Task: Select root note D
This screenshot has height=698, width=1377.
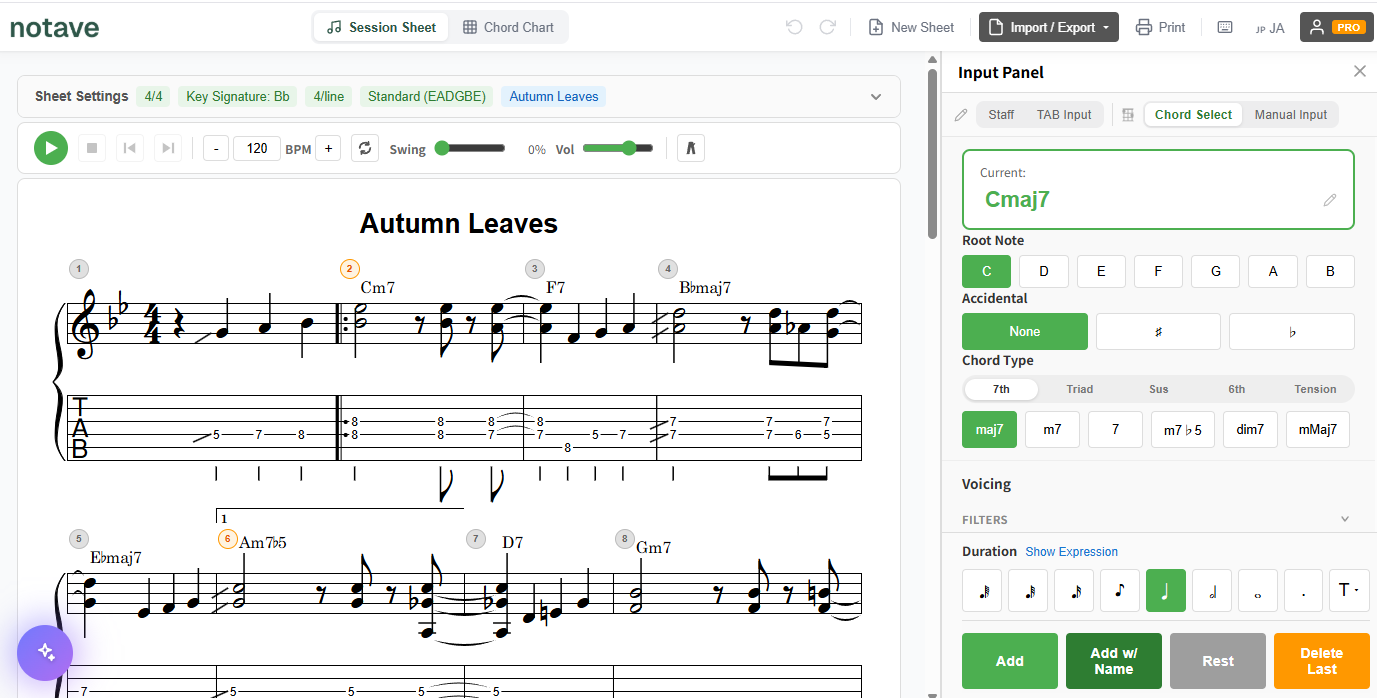Action: (1044, 271)
